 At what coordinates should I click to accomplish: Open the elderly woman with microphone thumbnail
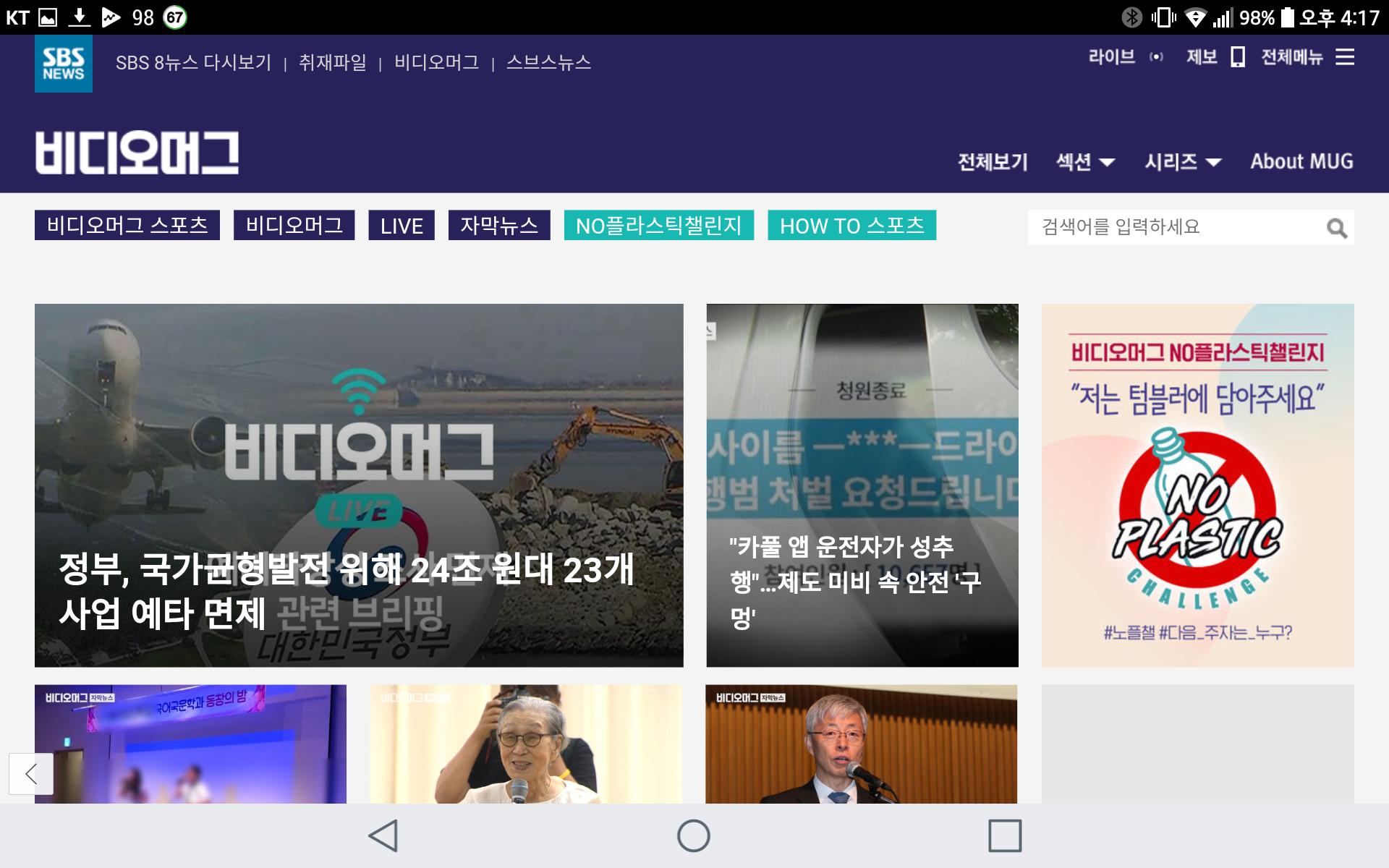click(x=526, y=744)
